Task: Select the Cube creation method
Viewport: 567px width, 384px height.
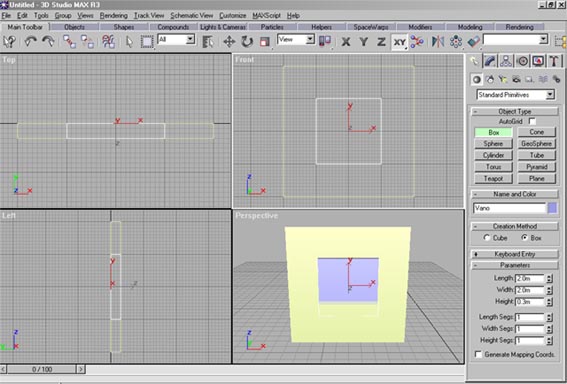Action: (487, 238)
